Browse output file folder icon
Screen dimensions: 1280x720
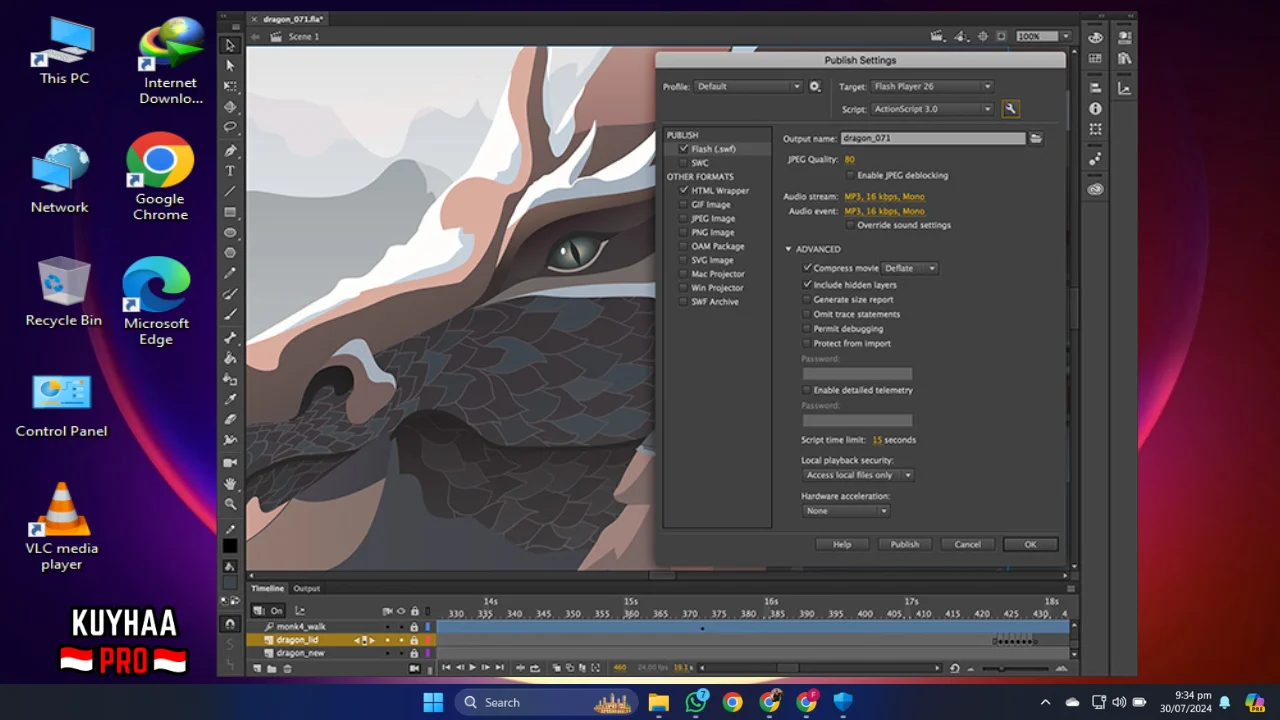coord(1036,138)
